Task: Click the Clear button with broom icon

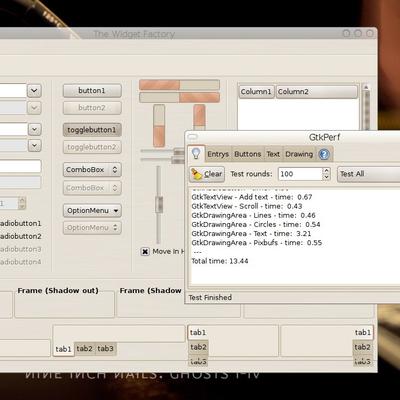Action: click(207, 174)
